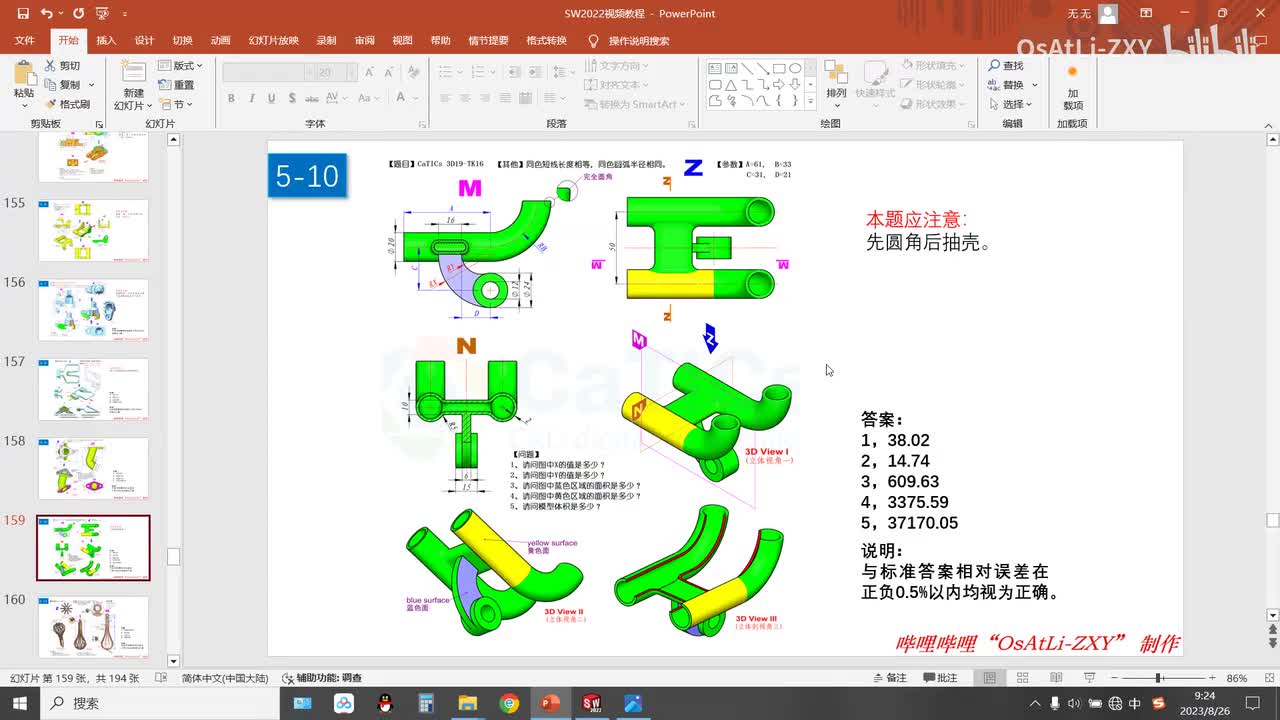Viewport: 1280px width, 720px height.
Task: Select slide 160 thumbnail
Action: [x=93, y=628]
